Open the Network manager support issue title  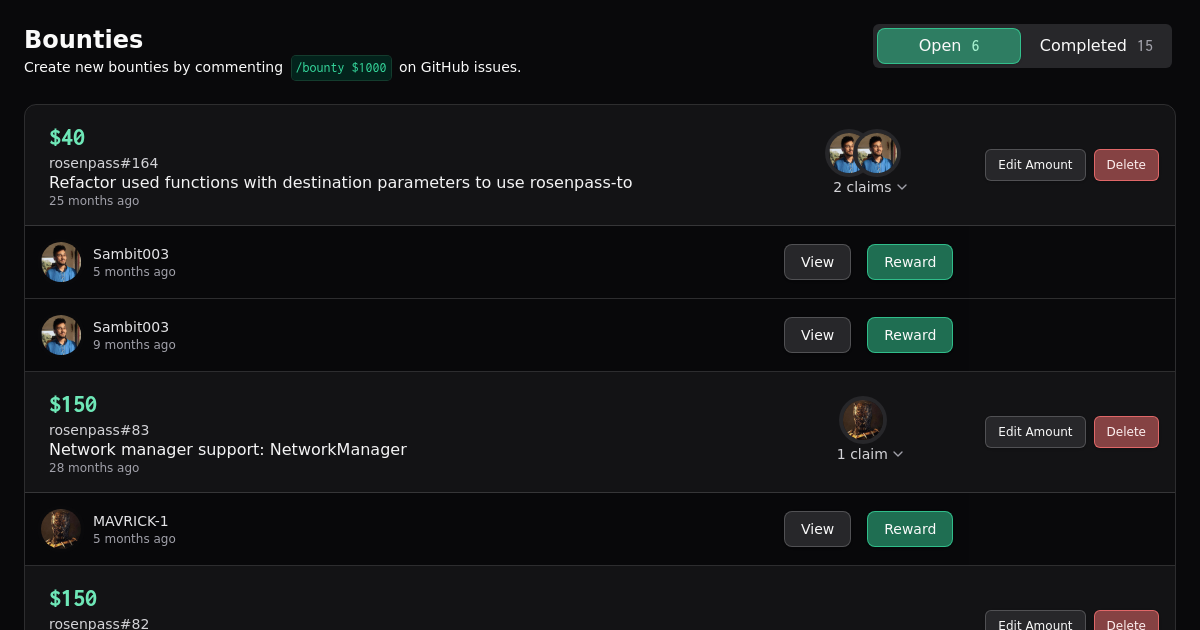(228, 449)
